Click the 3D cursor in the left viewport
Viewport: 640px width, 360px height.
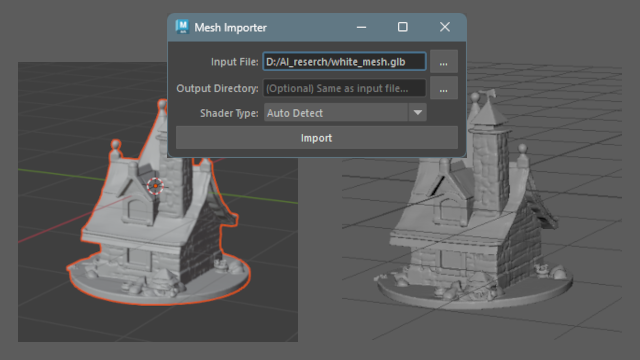(x=156, y=186)
